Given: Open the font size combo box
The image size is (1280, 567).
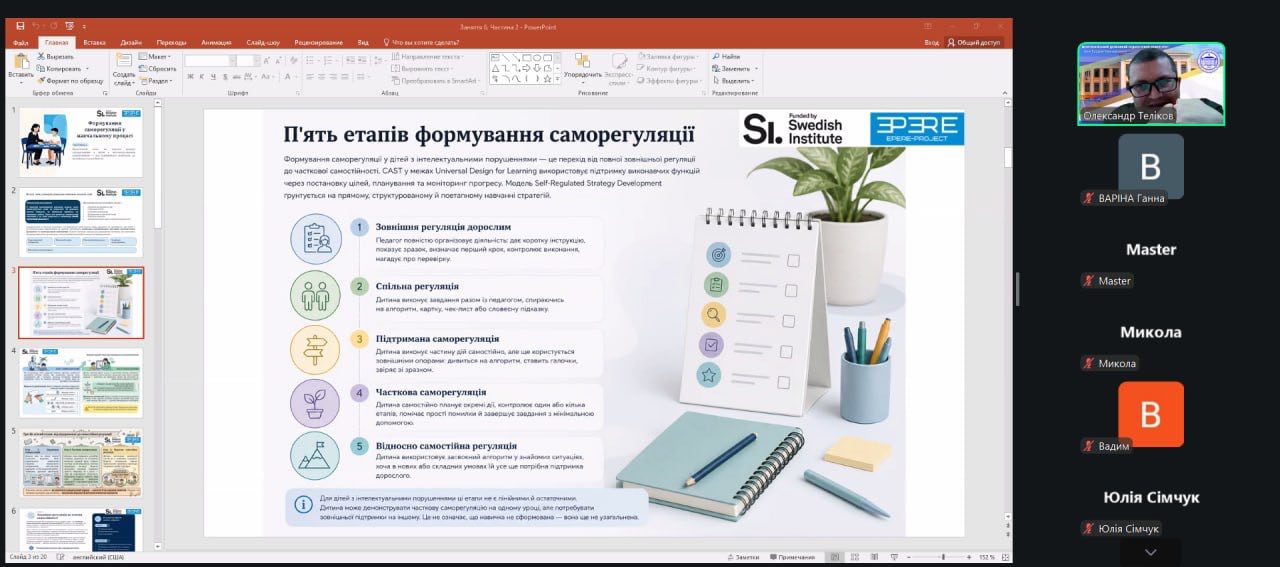Looking at the screenshot, I should [248, 60].
